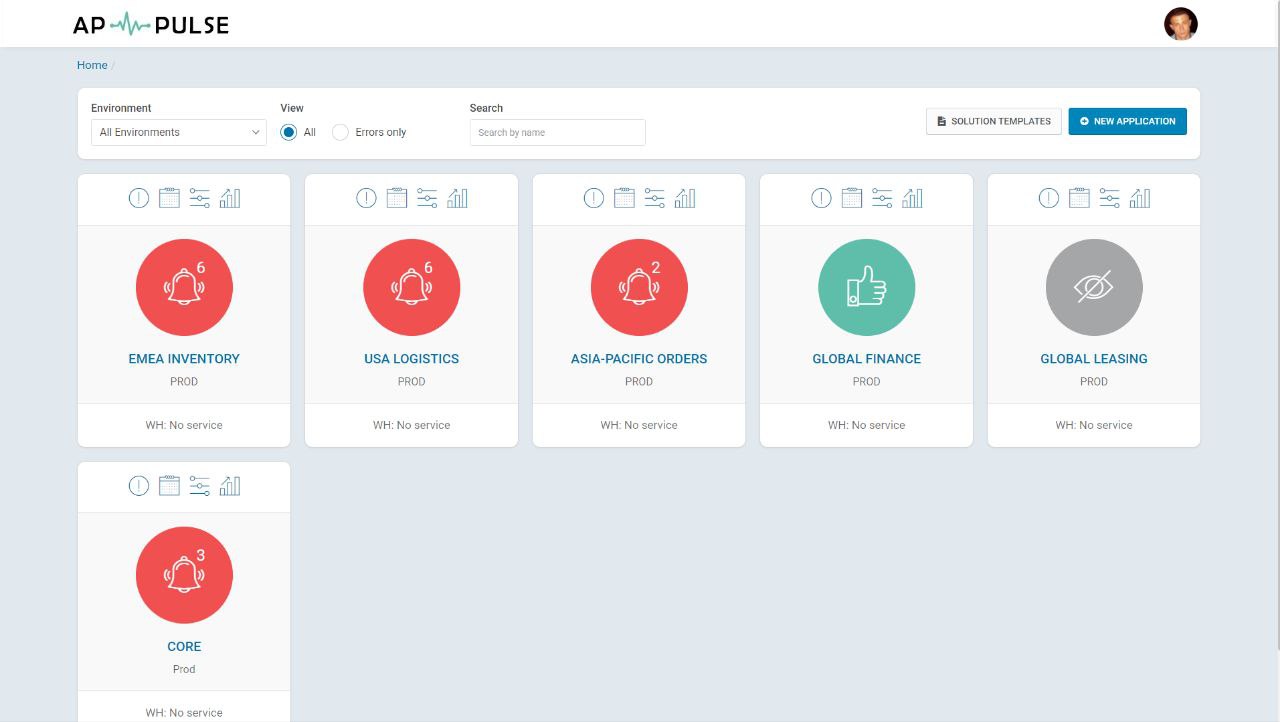
Task: Open the user profile avatar menu
Action: coord(1180,24)
